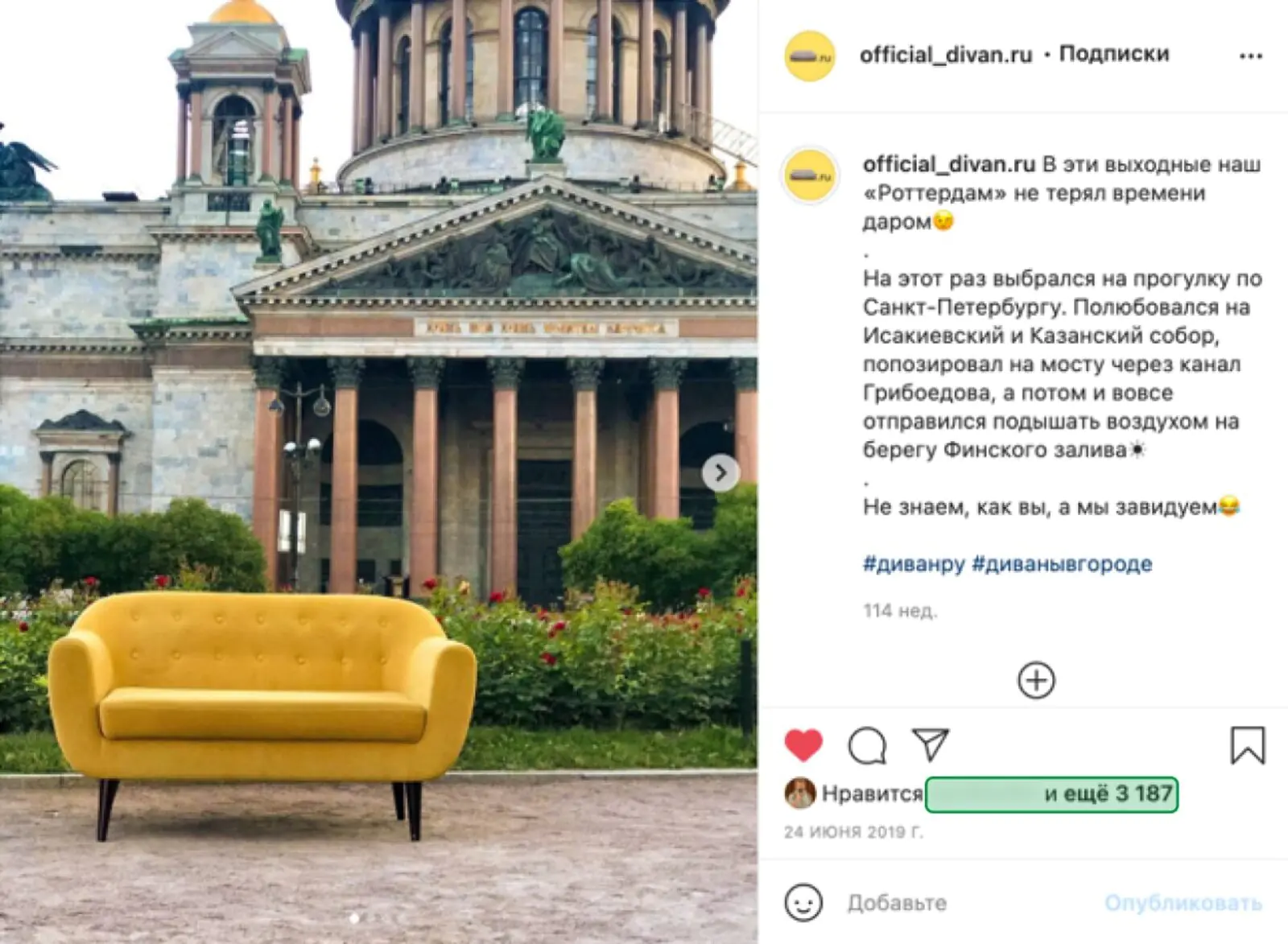Open the 24 июня 2019 post date link

[x=853, y=832]
